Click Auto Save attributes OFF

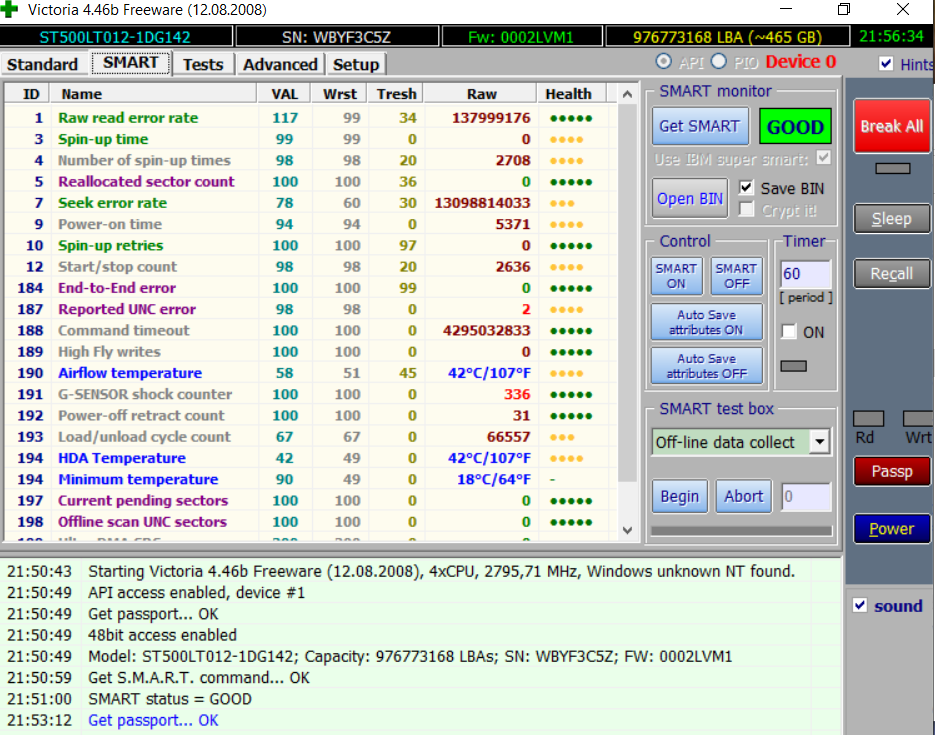(x=707, y=366)
